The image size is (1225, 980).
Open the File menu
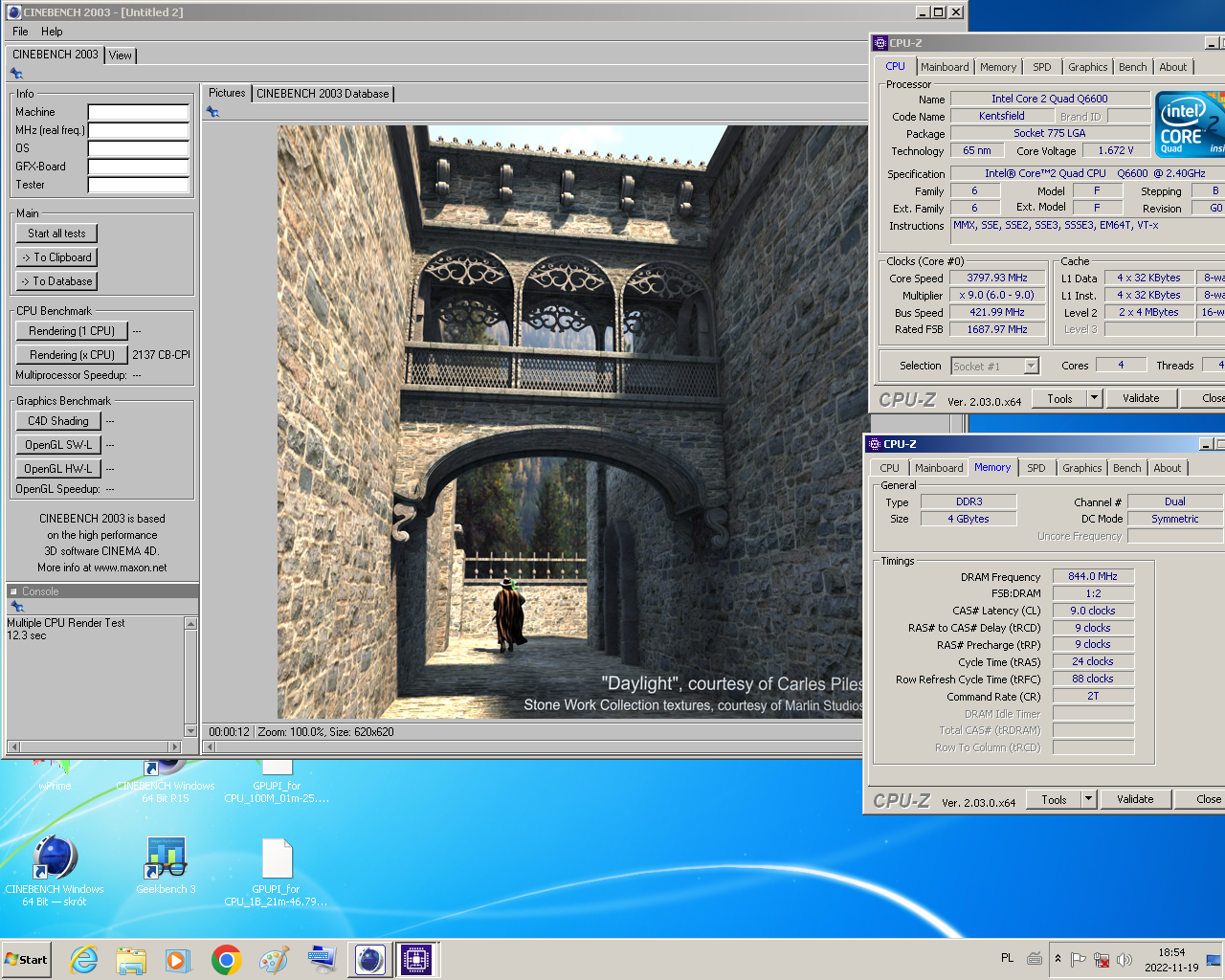[x=20, y=32]
